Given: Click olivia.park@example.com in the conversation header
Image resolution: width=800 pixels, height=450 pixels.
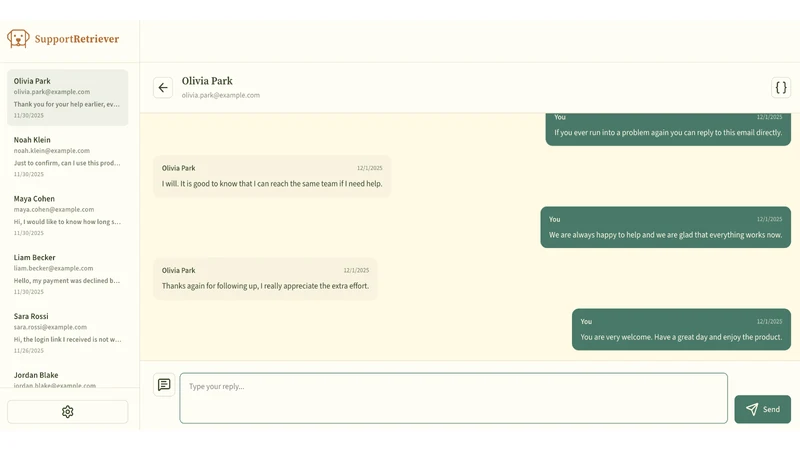Looking at the screenshot, I should (220, 95).
